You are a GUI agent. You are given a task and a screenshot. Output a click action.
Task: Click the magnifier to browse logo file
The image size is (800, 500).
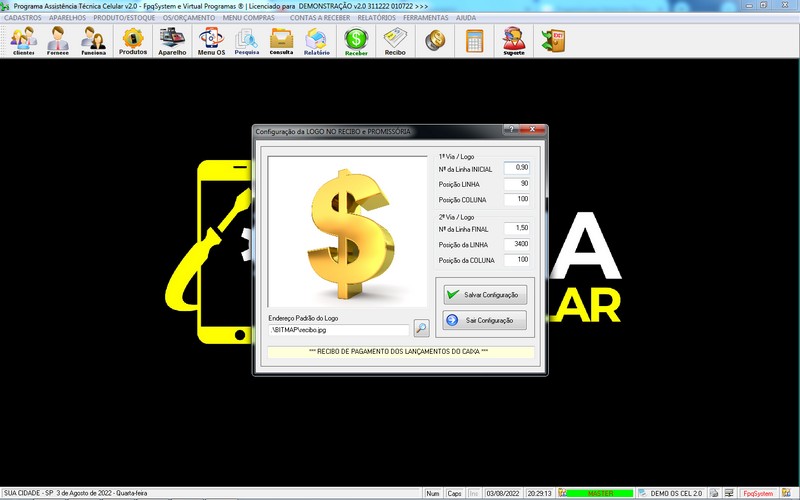421,328
